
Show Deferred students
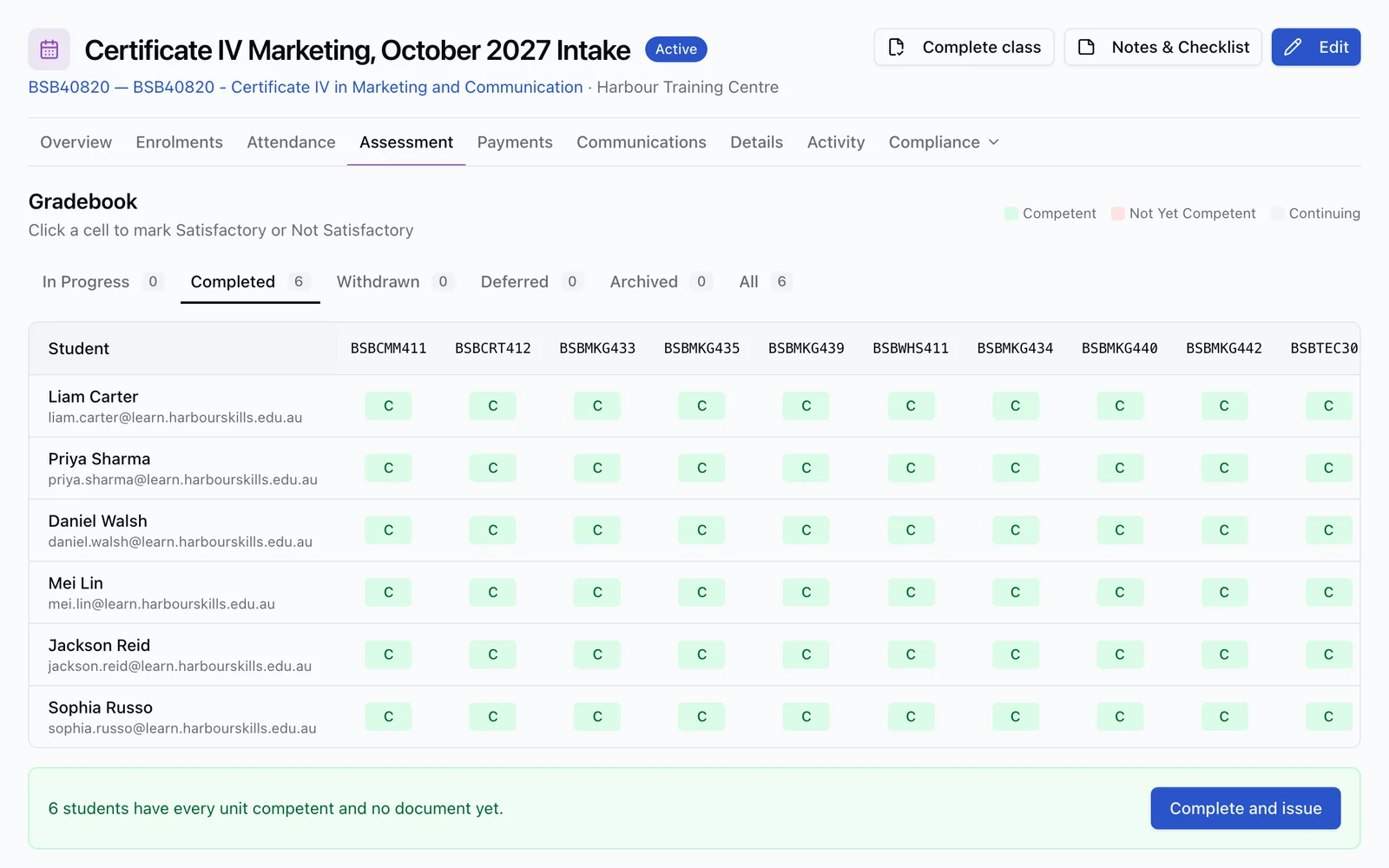[532, 282]
